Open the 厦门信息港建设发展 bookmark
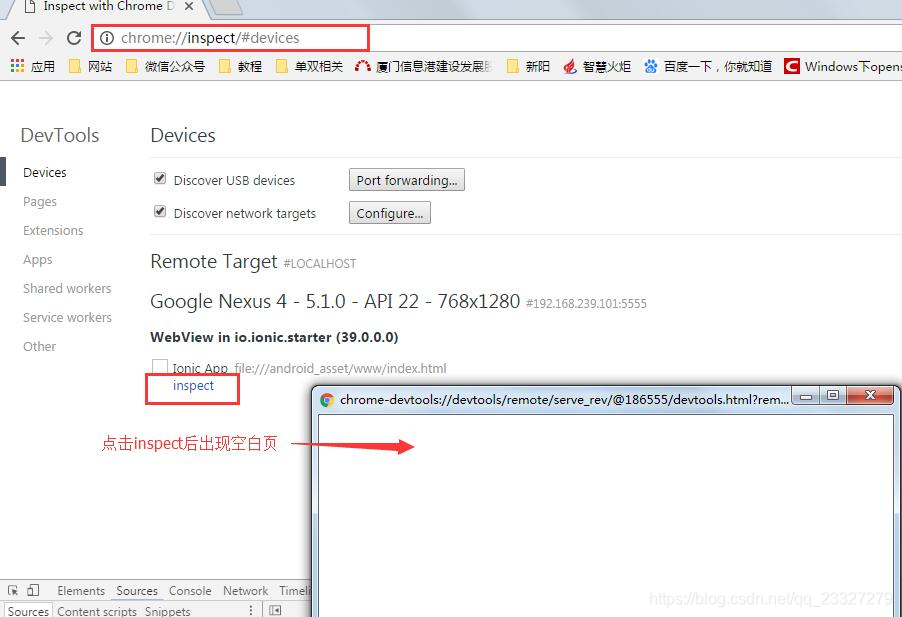 [x=423, y=66]
